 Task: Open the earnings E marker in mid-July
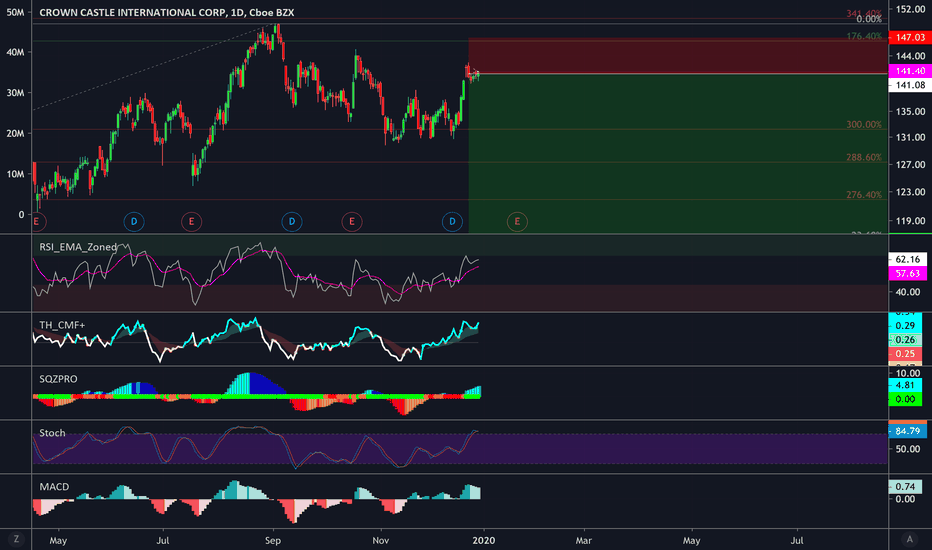pyautogui.click(x=191, y=222)
